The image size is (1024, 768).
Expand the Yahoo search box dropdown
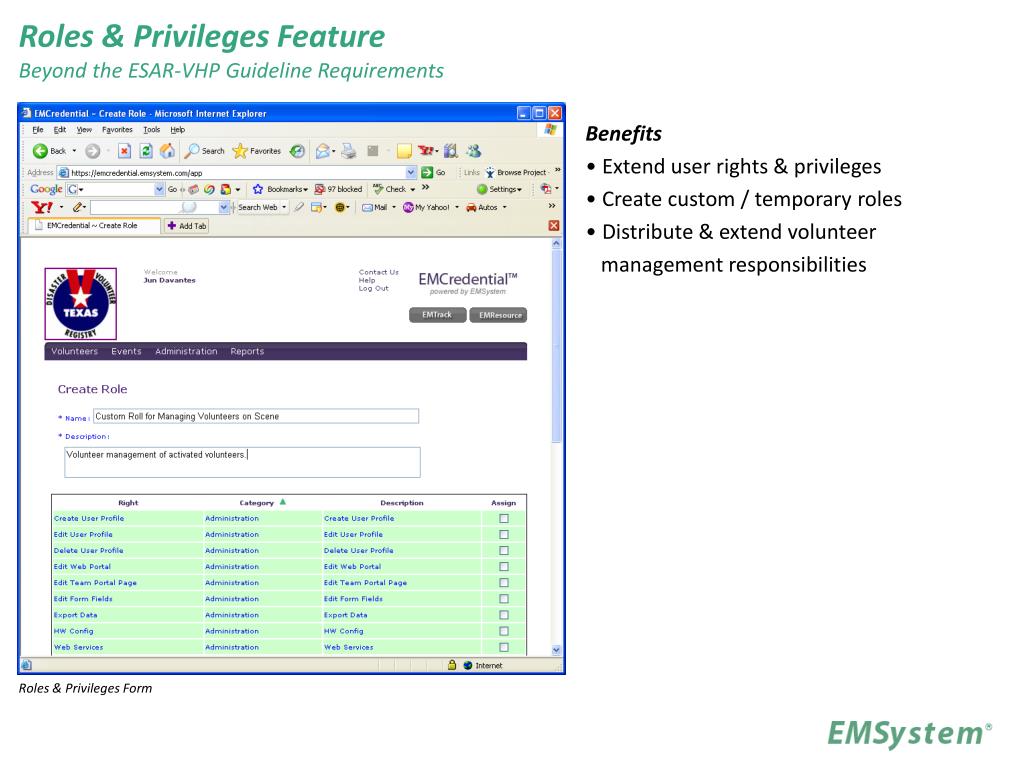pyautogui.click(x=224, y=207)
